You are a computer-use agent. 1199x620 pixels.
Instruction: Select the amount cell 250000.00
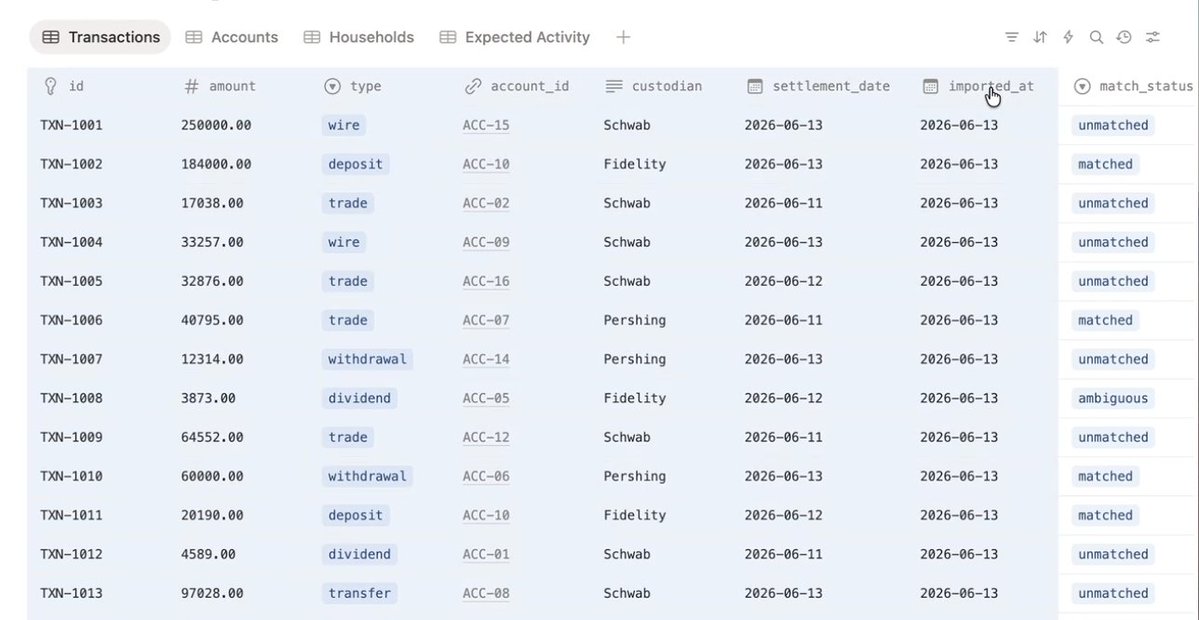tap(216, 125)
